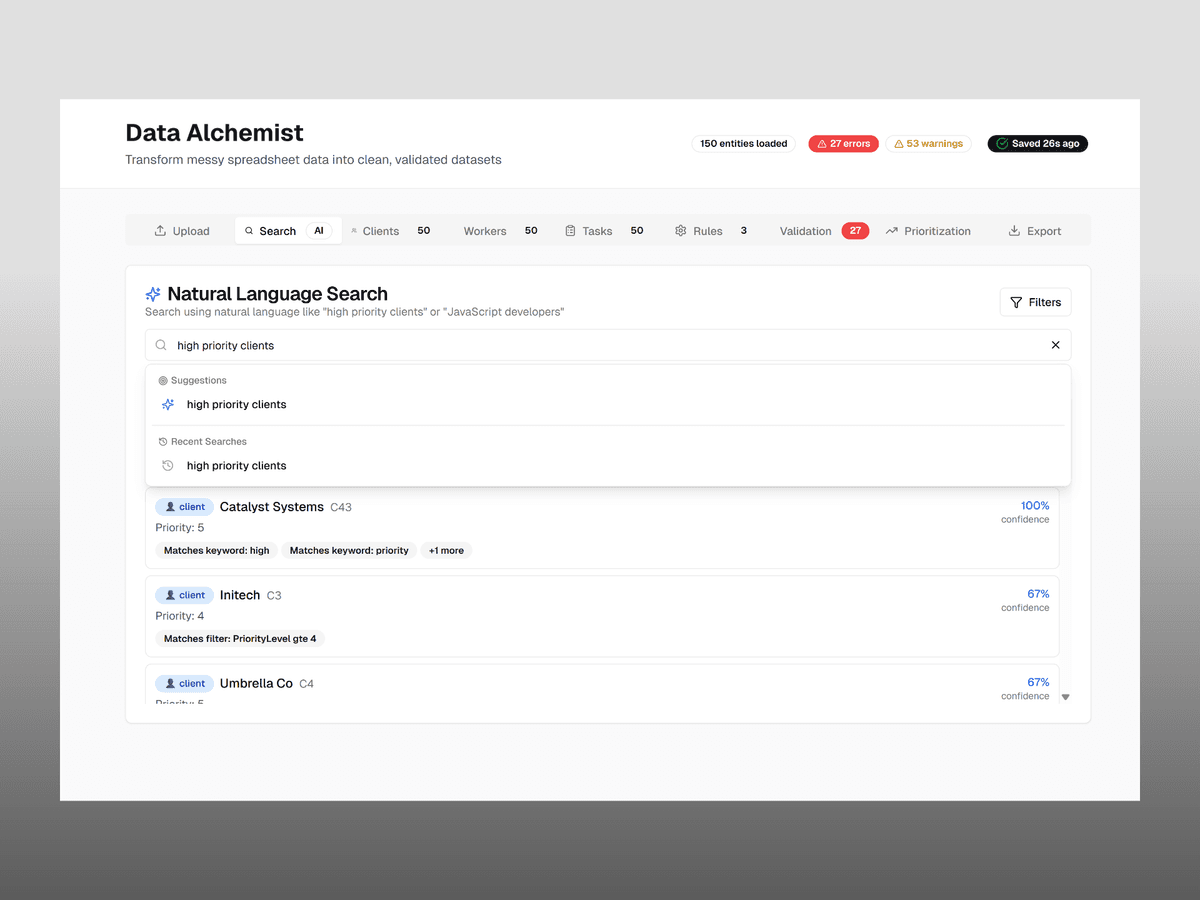Open the Prioritization tab
1200x900 pixels.
928,231
